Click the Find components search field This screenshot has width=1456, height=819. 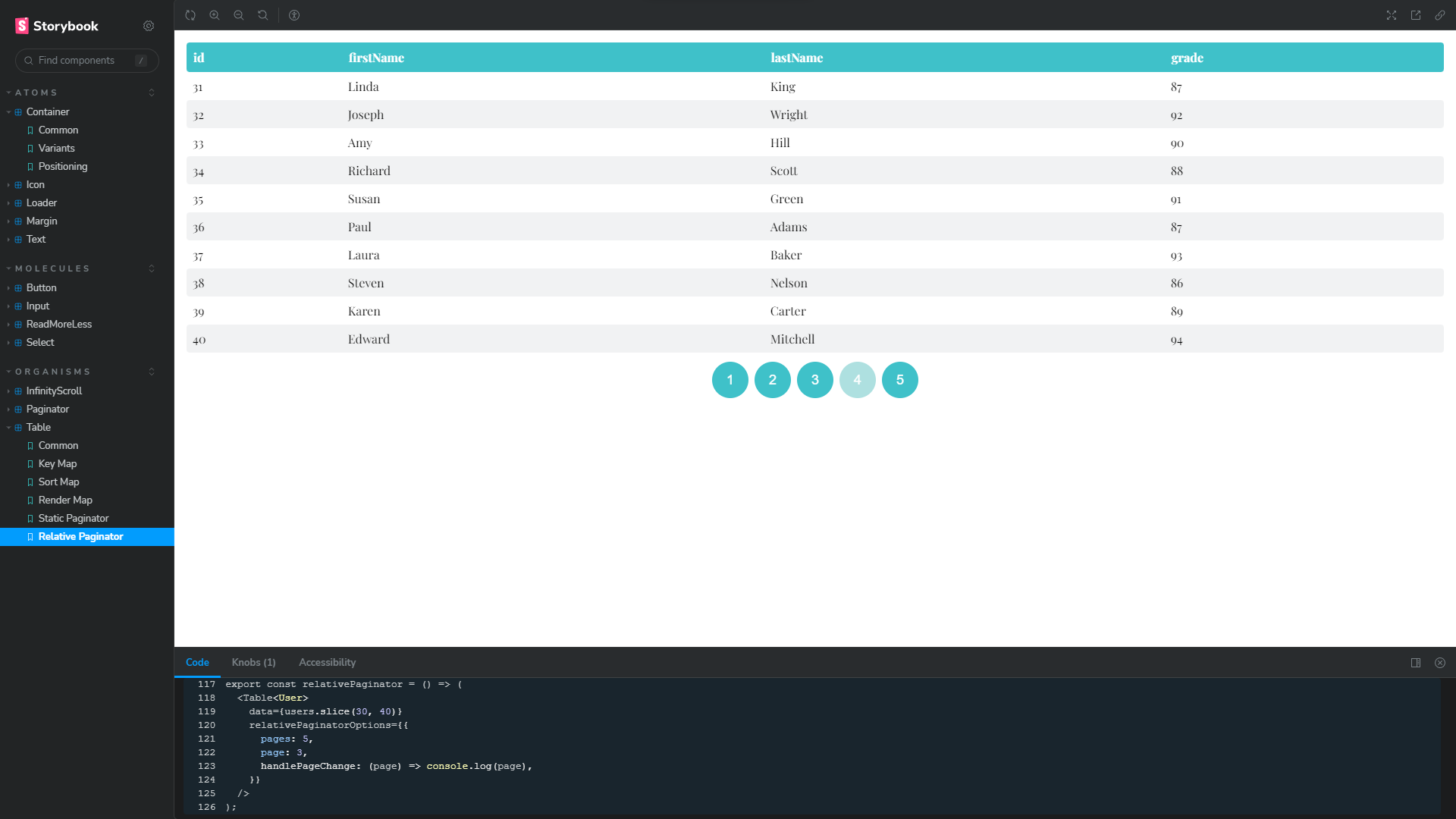coord(83,61)
